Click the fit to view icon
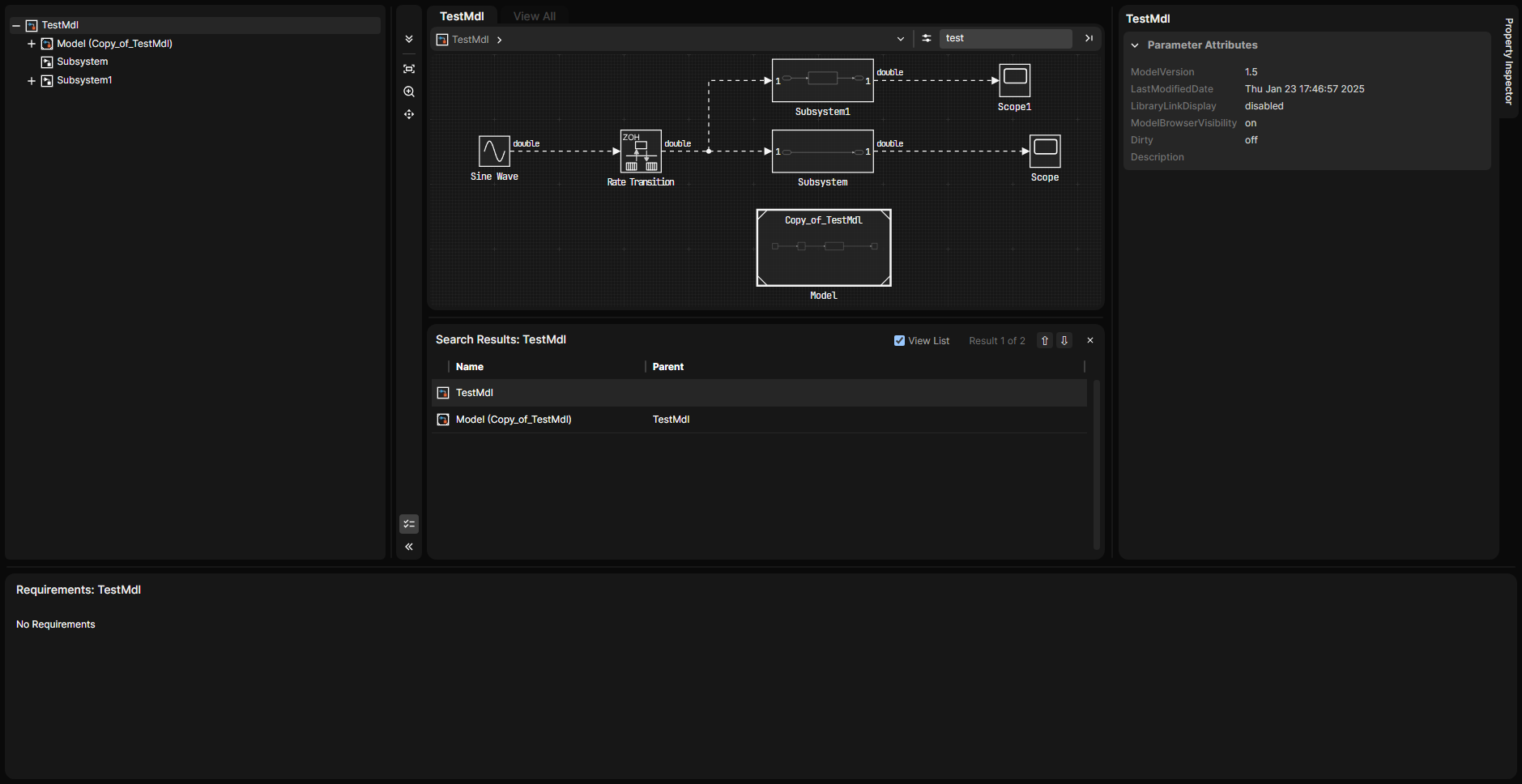The height and width of the screenshot is (784, 1522). [409, 69]
